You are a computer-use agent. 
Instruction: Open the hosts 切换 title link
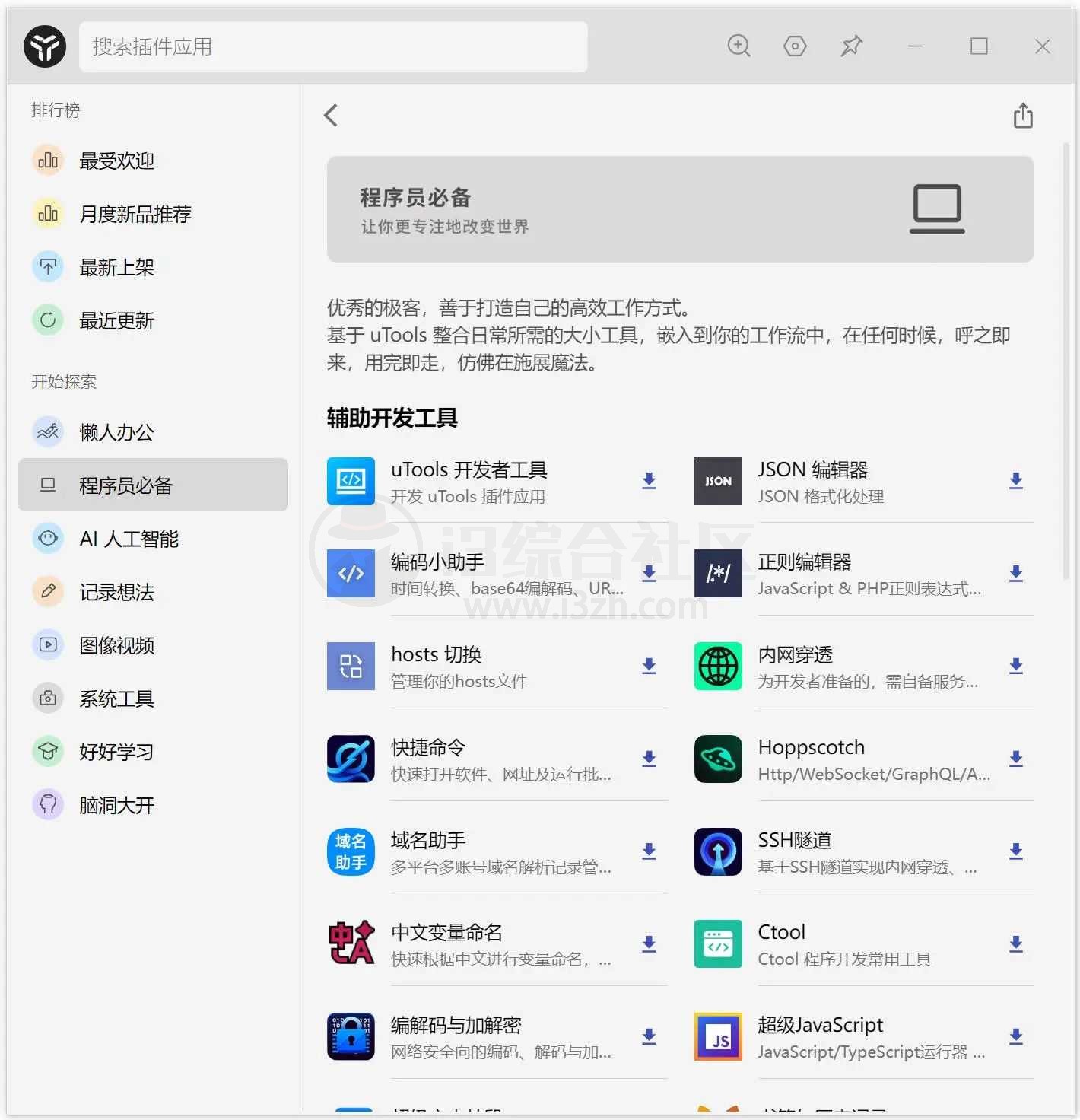tap(436, 654)
